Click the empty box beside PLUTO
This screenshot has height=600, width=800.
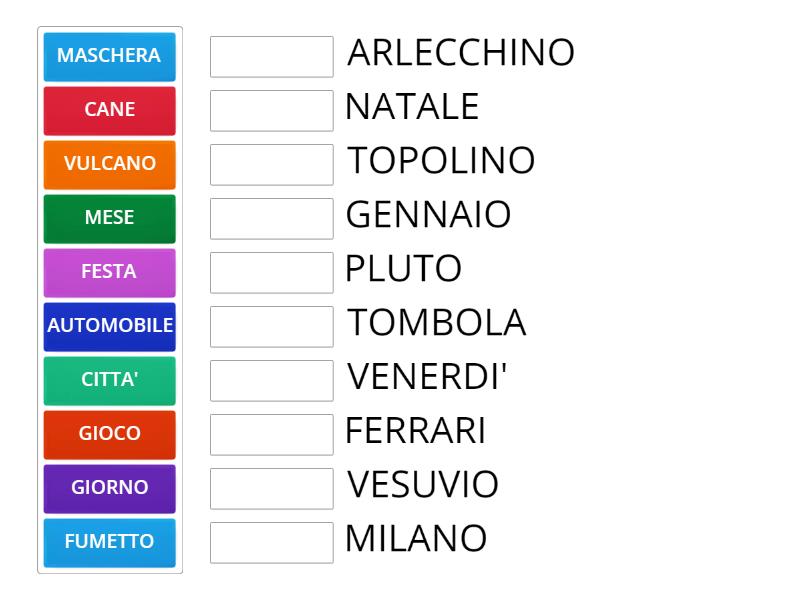pyautogui.click(x=271, y=272)
